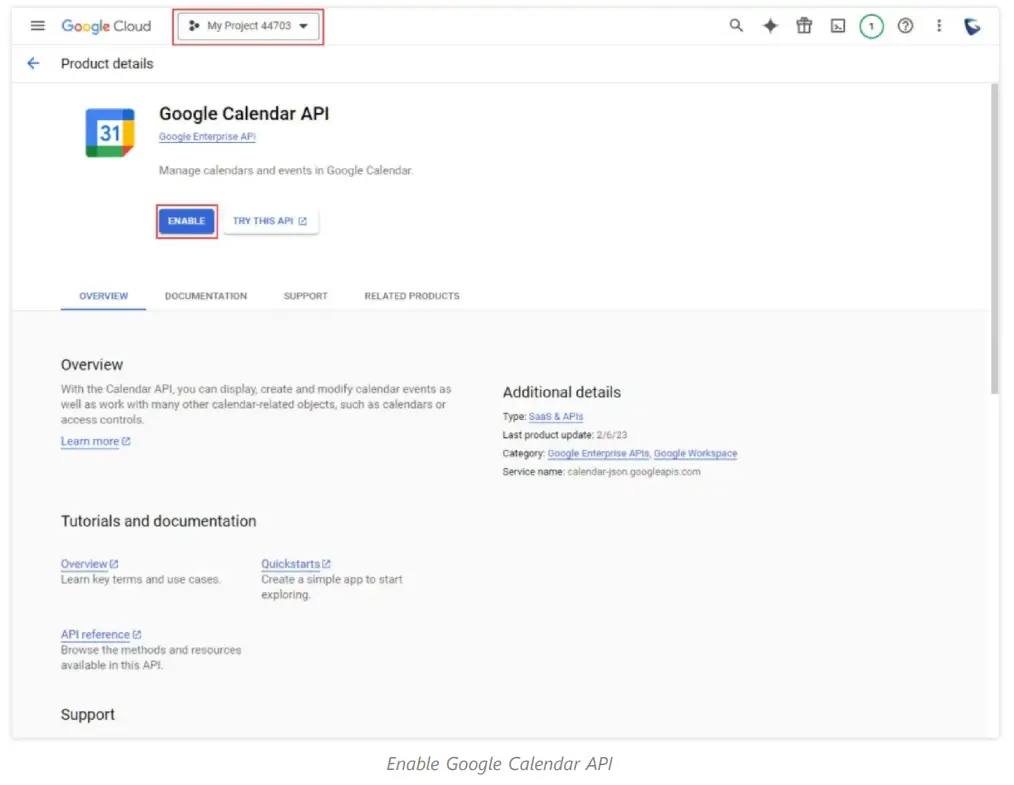
Task: Click the blue ENABLE button
Action: point(186,221)
